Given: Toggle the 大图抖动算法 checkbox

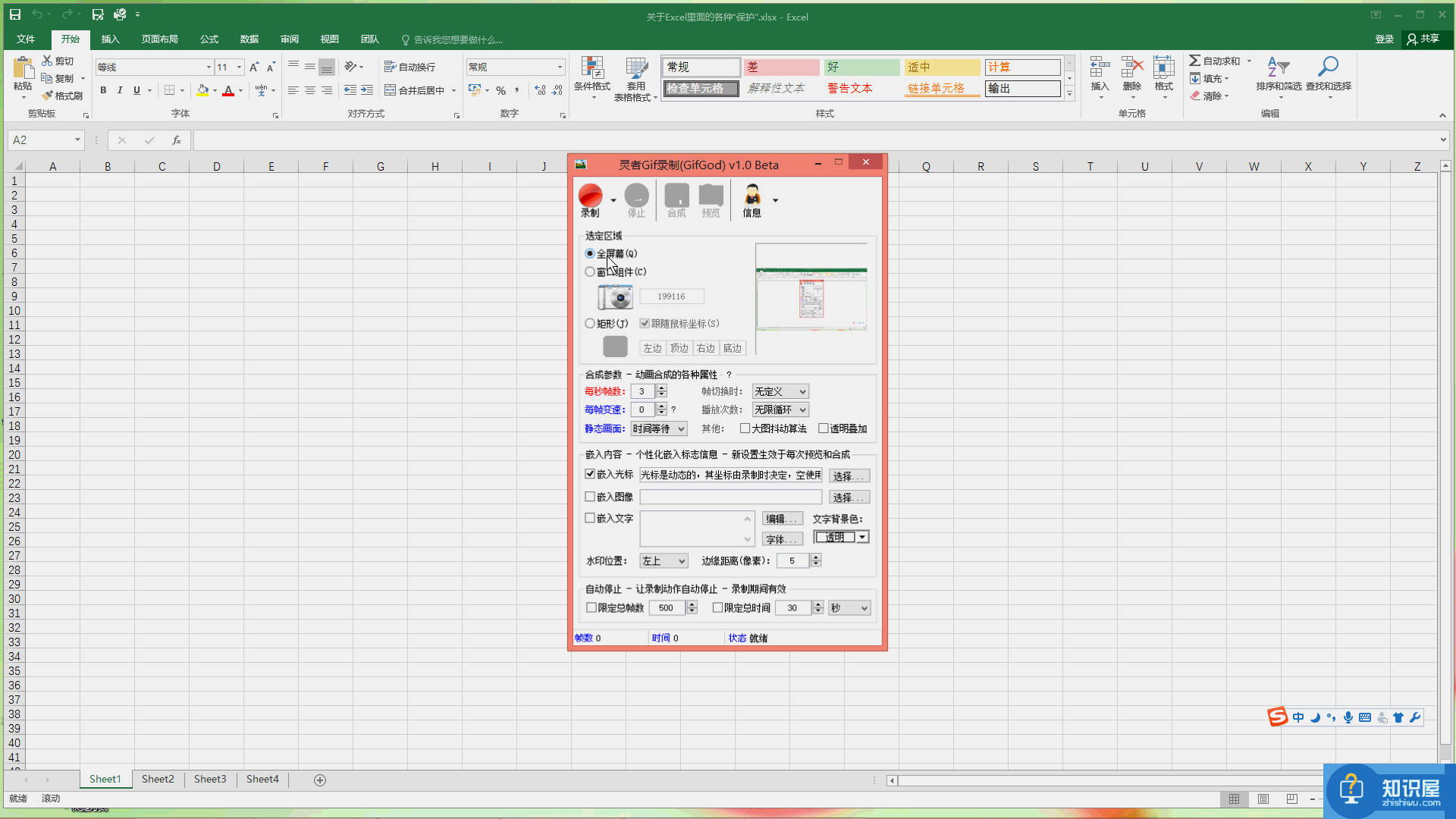Looking at the screenshot, I should point(745,429).
